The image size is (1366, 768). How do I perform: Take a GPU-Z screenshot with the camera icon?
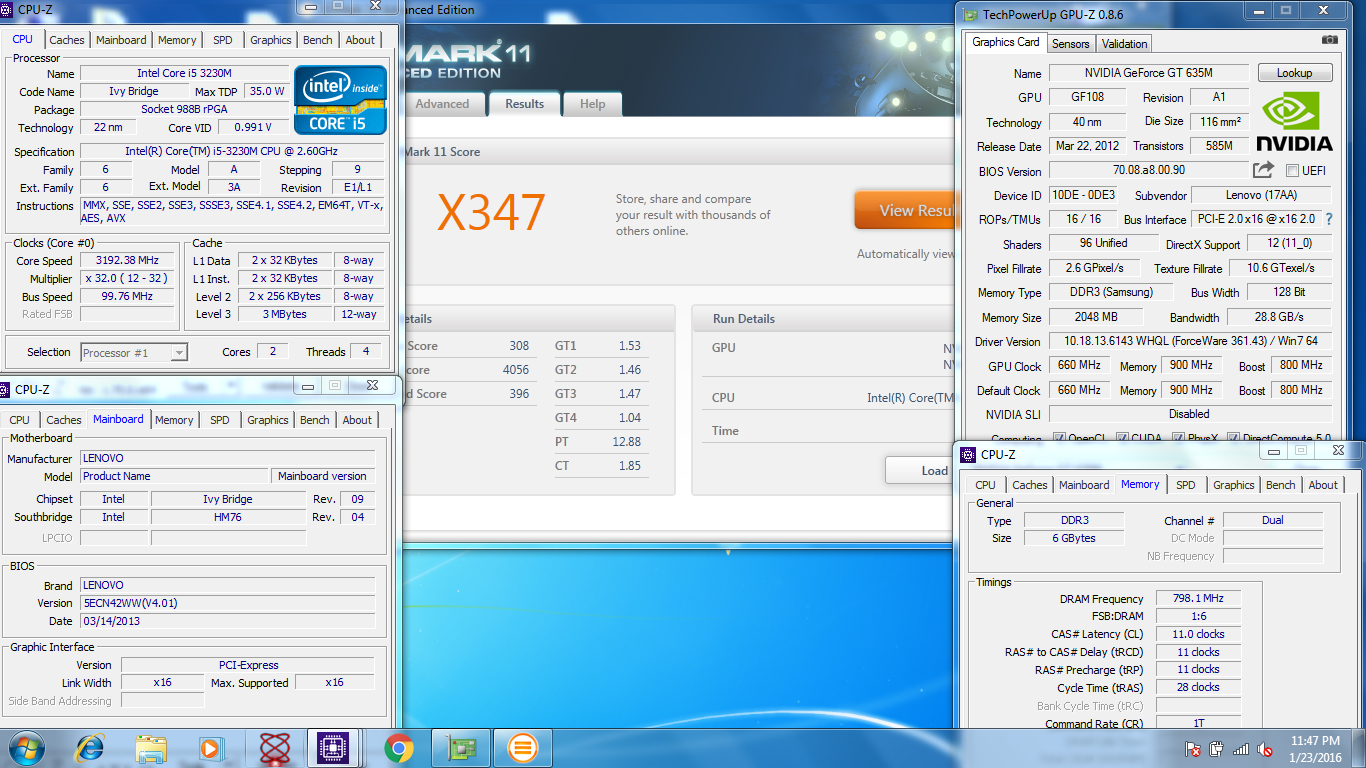(x=1329, y=40)
